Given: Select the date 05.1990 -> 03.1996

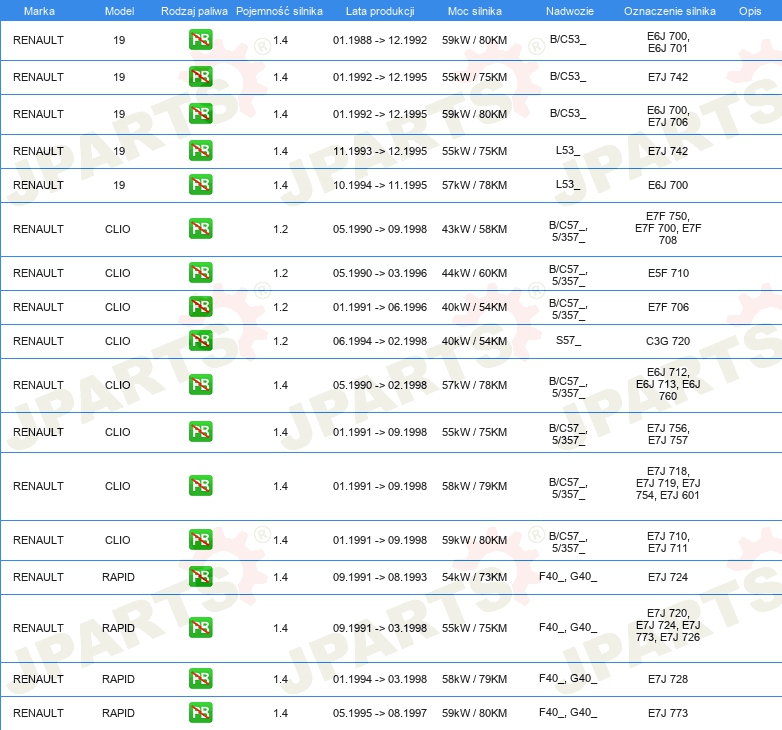Looking at the screenshot, I should (x=380, y=273).
